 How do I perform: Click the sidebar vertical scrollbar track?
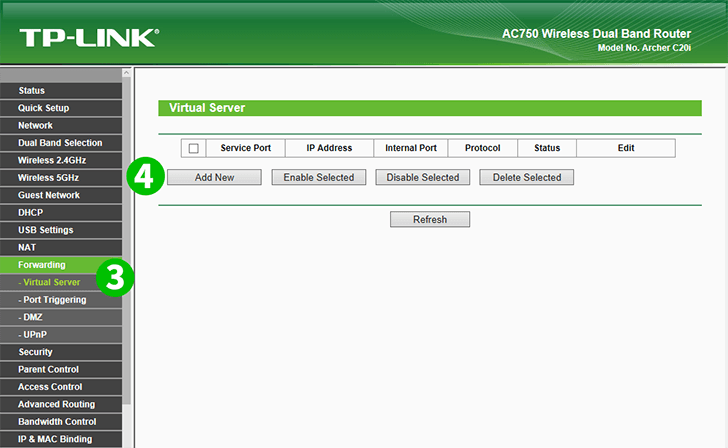pyautogui.click(x=126, y=425)
